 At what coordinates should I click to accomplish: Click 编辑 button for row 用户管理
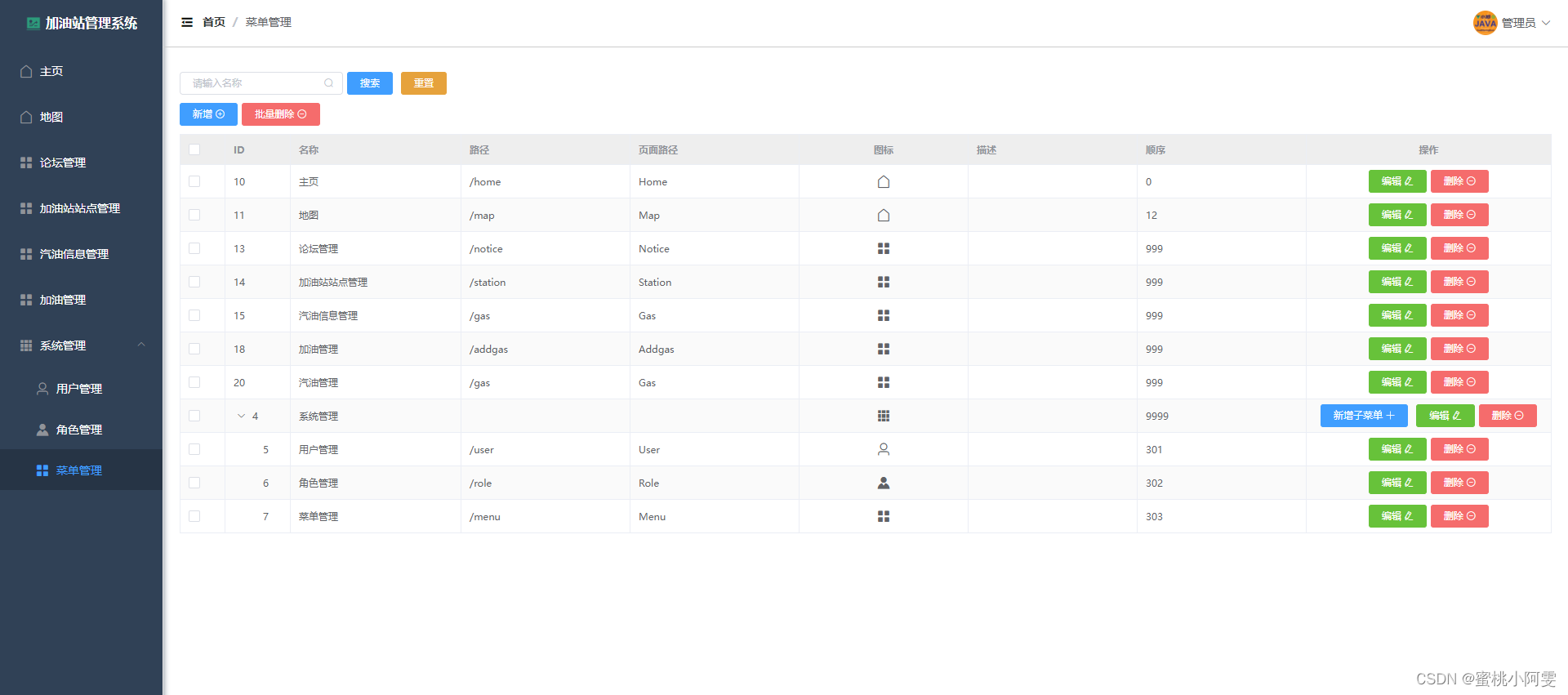point(1397,449)
